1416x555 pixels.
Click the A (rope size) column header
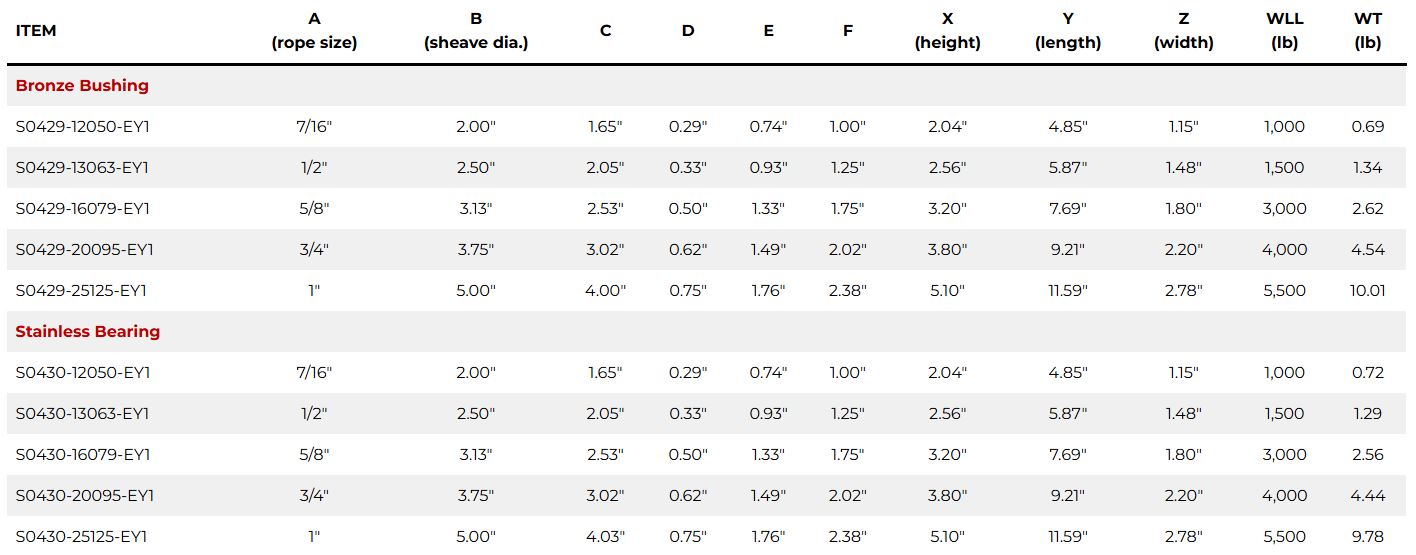[x=314, y=31]
